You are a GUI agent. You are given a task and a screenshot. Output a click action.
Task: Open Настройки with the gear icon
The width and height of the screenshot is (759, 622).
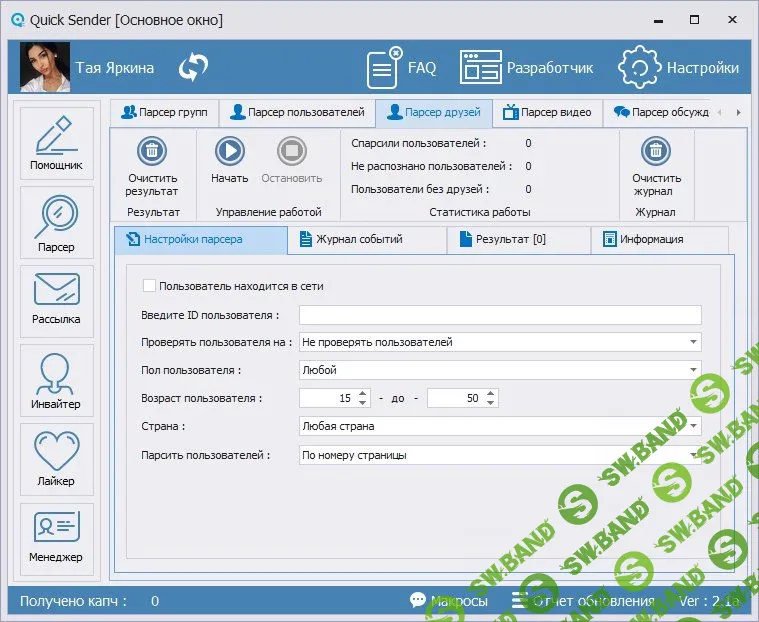pyautogui.click(x=679, y=68)
